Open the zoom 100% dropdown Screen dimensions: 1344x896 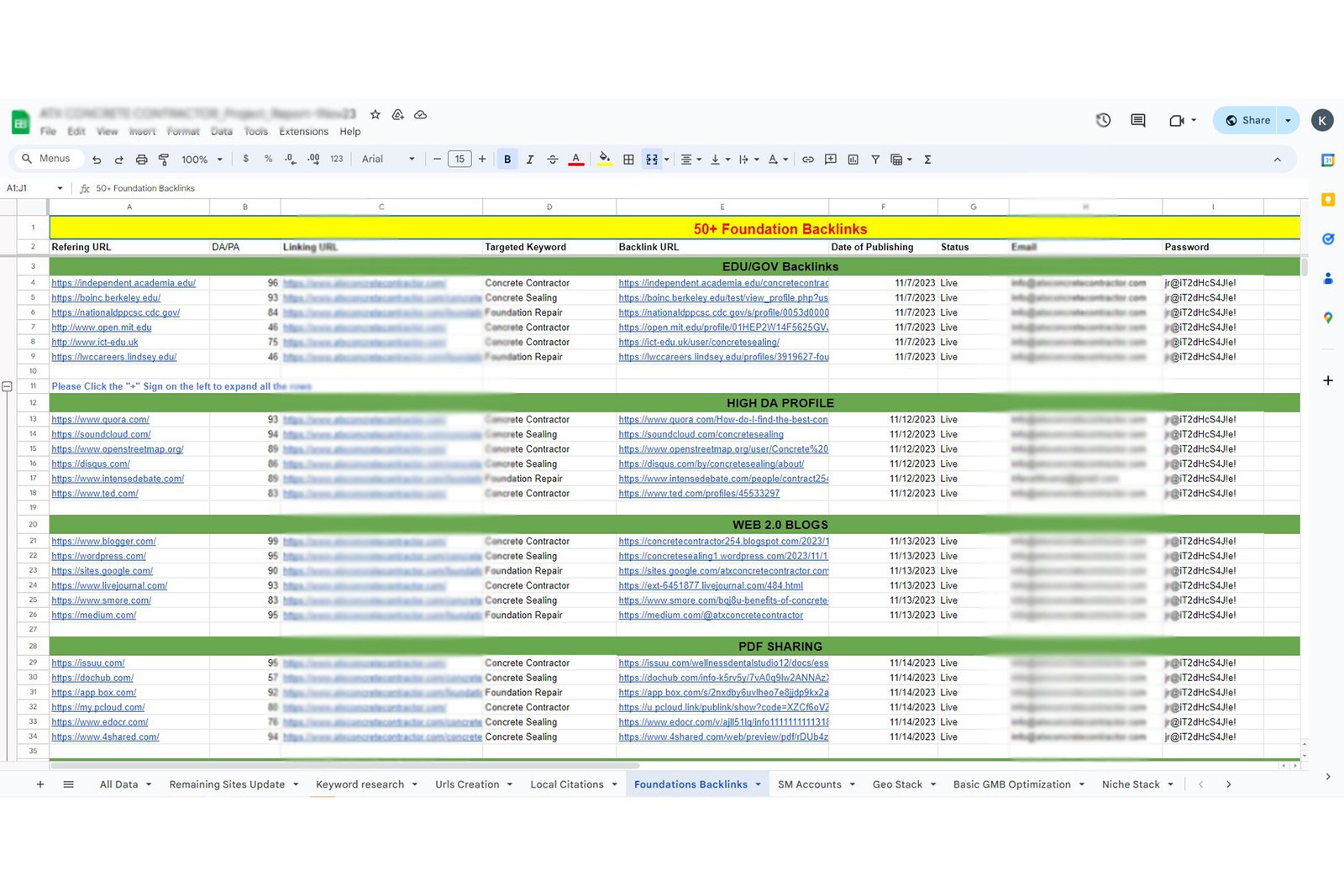pos(202,160)
